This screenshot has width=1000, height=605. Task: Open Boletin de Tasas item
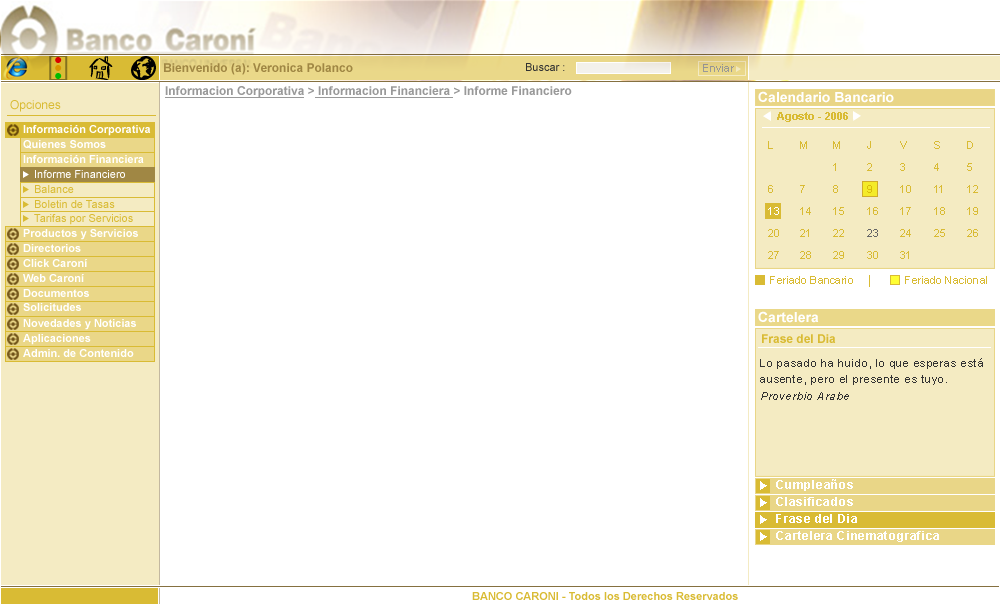pos(87,204)
